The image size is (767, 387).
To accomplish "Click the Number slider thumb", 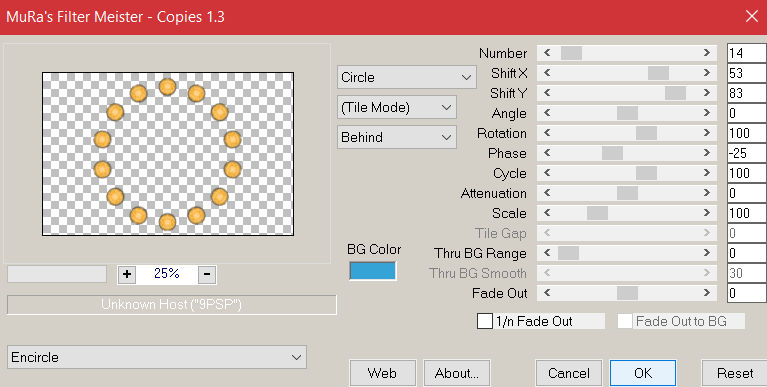I will click(x=571, y=53).
